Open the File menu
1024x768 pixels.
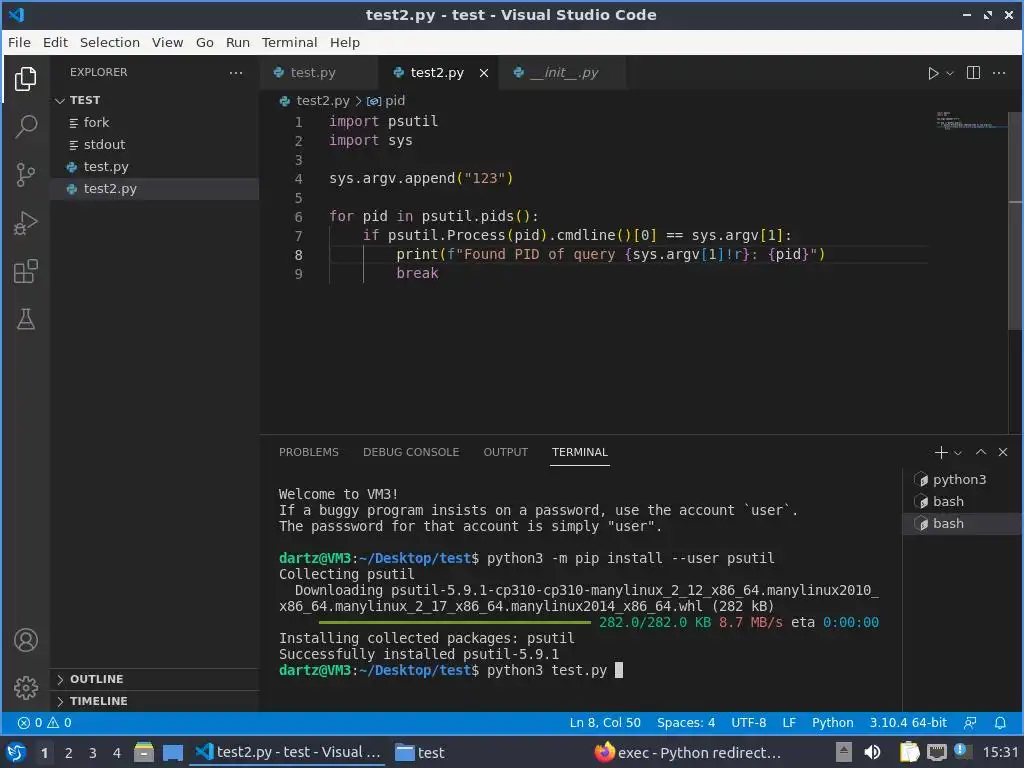click(x=19, y=42)
